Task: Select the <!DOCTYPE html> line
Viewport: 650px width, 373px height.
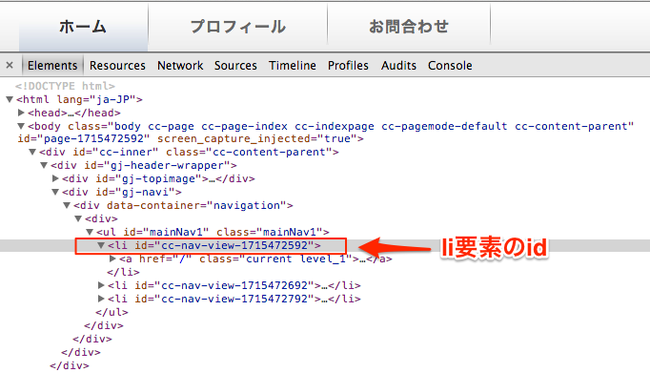Action: (x=65, y=86)
